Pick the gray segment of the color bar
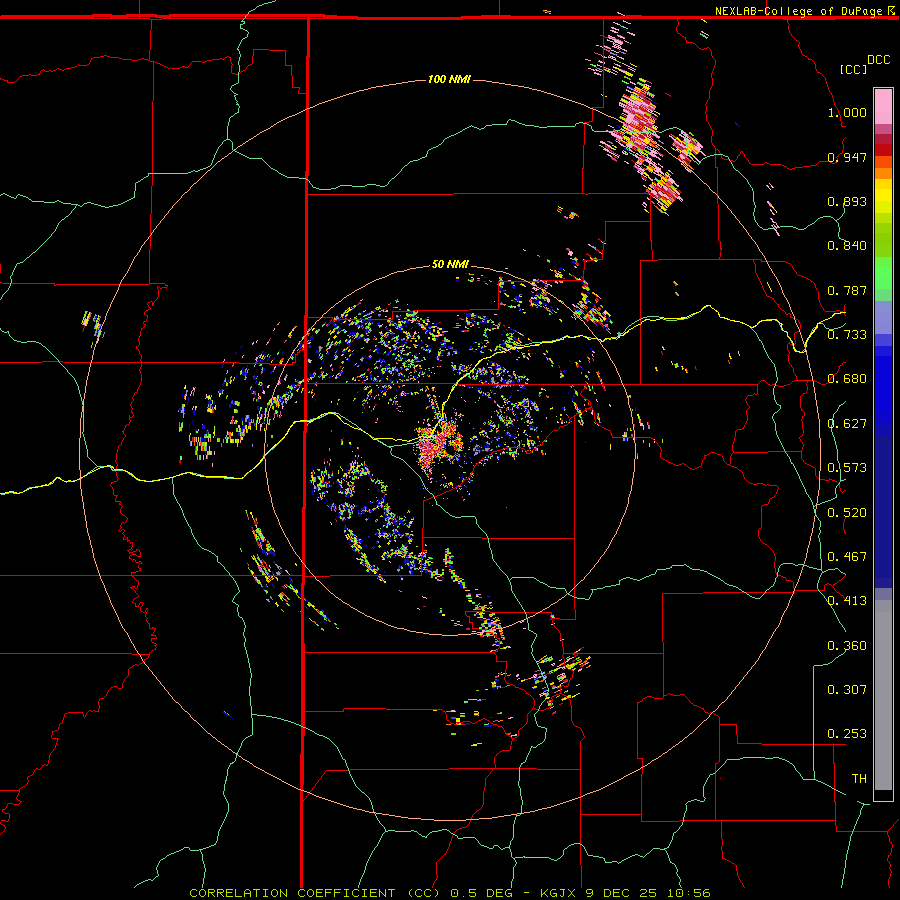 click(x=883, y=695)
